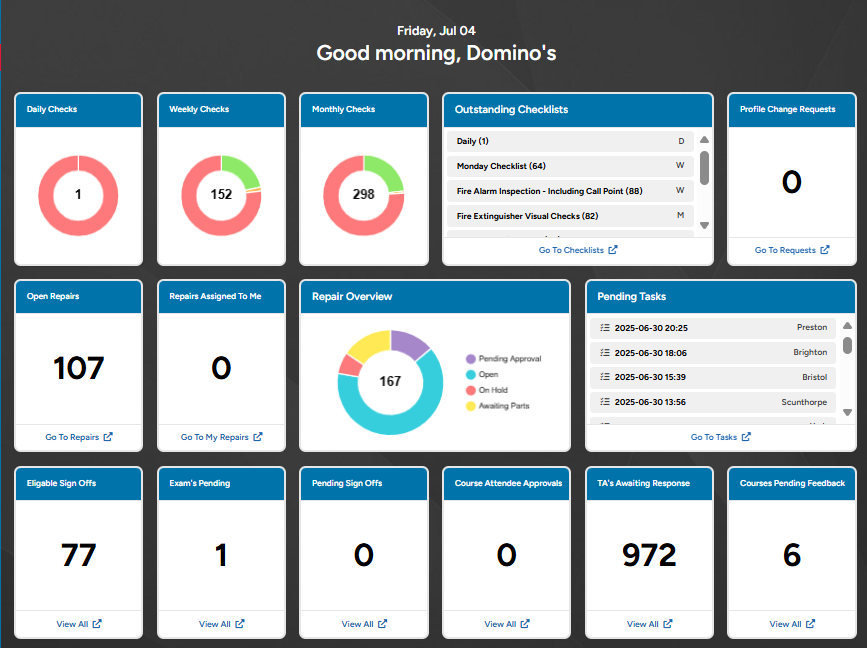Select the Scunthorpe pending task row
Viewport: 867px width, 648px height.
pos(713,402)
